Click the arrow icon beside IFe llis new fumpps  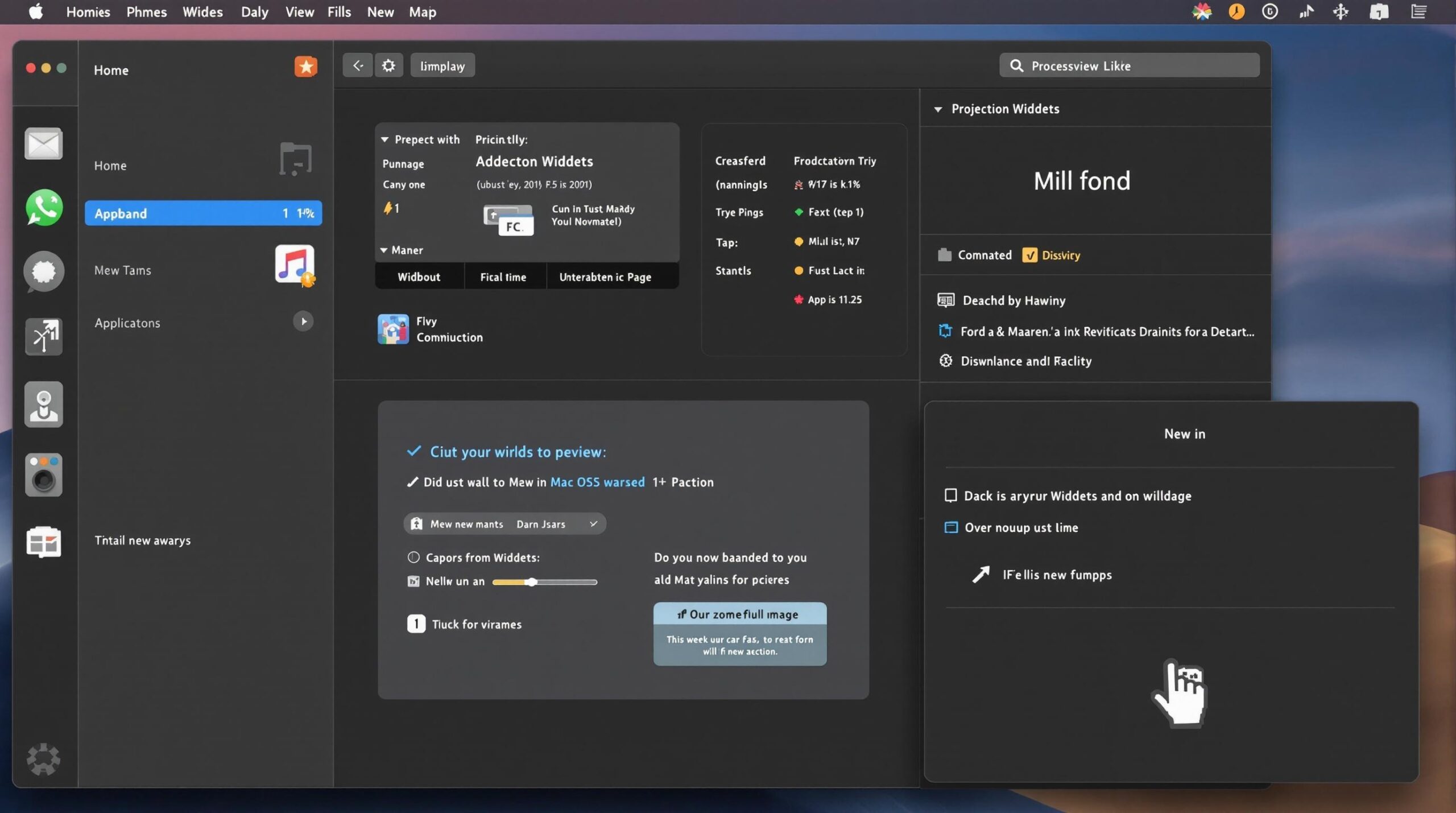pos(981,574)
